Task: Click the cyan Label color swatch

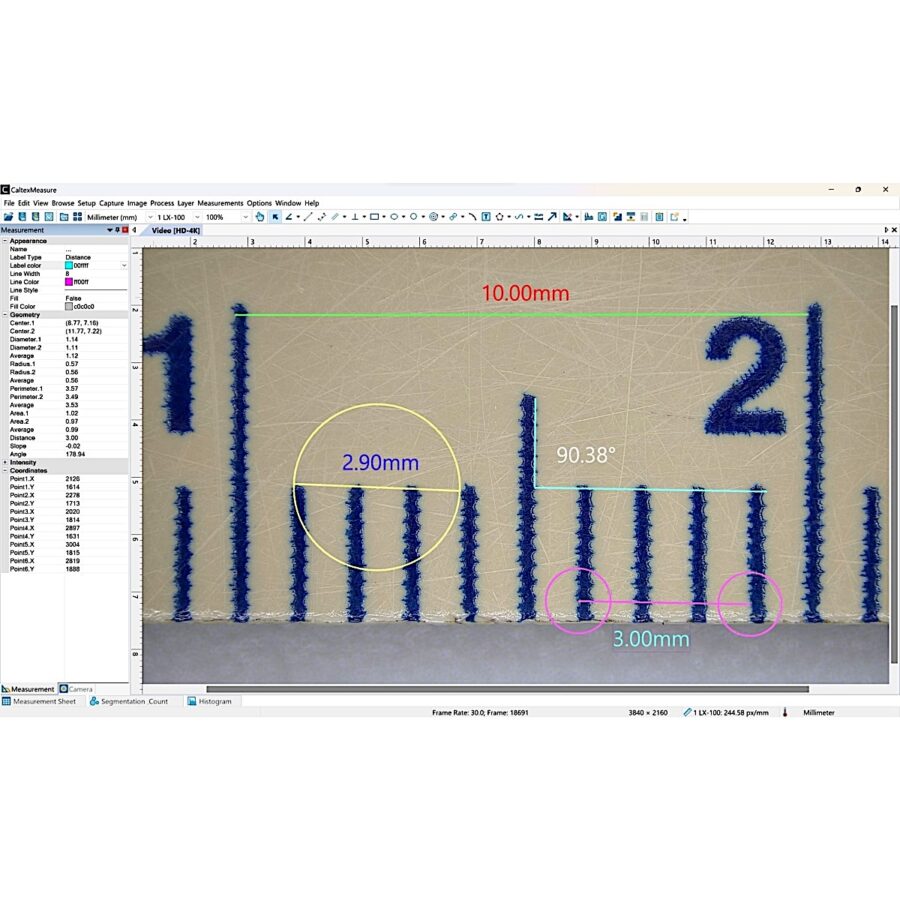Action: coord(69,266)
